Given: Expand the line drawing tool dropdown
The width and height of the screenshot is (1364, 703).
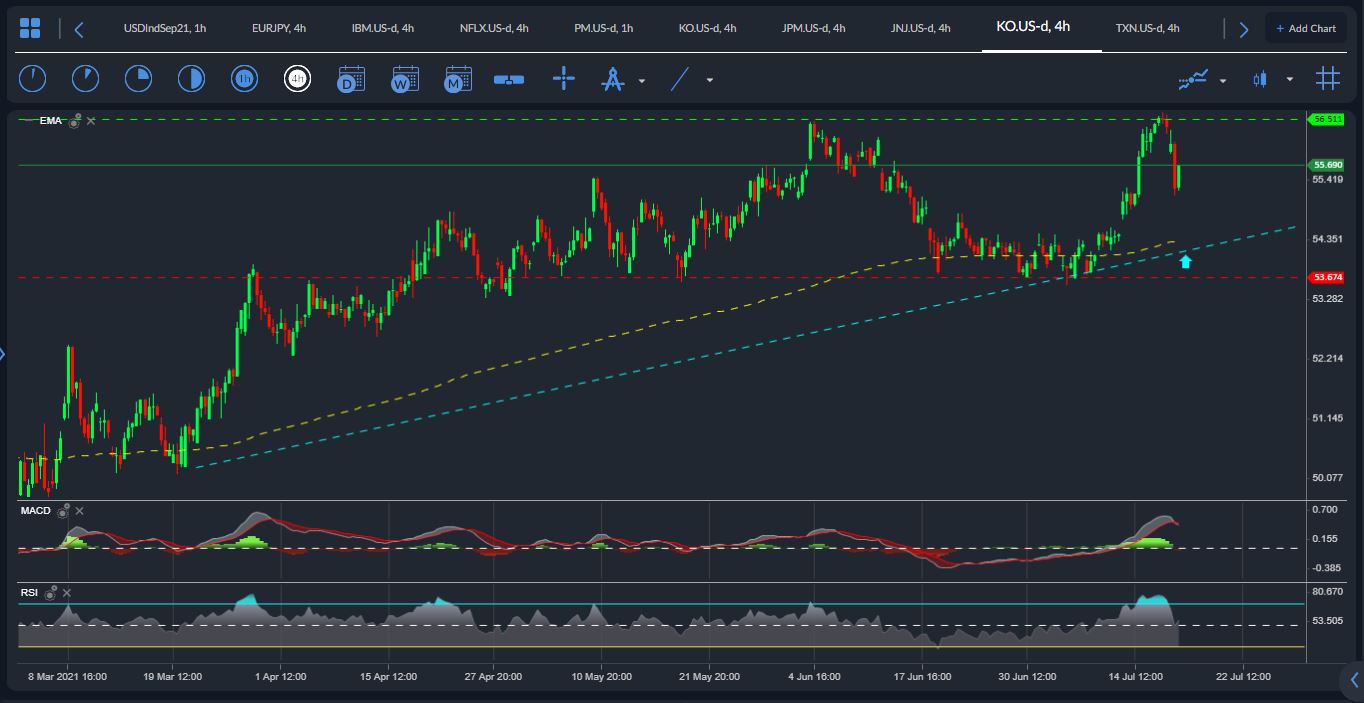Looking at the screenshot, I should (710, 80).
